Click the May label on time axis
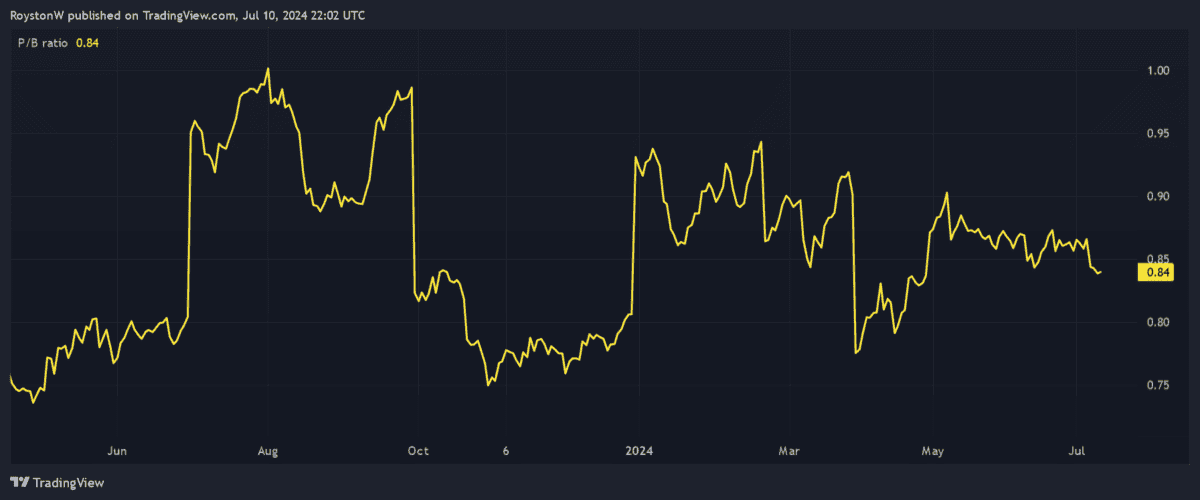 coord(932,452)
